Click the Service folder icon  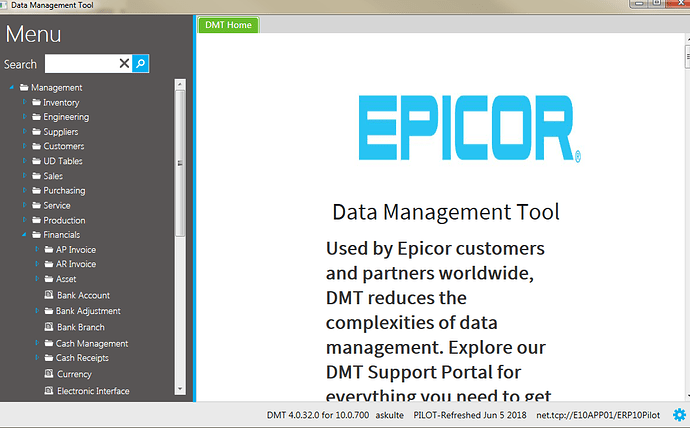[x=37, y=205]
